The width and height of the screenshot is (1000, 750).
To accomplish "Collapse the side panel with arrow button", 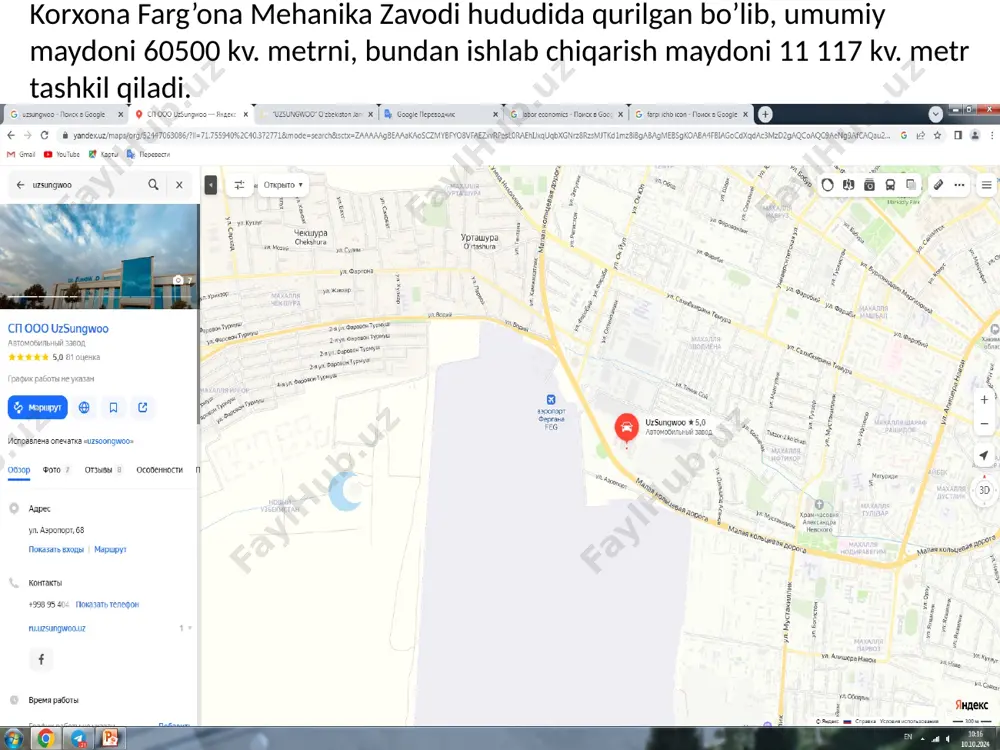I will (x=210, y=185).
